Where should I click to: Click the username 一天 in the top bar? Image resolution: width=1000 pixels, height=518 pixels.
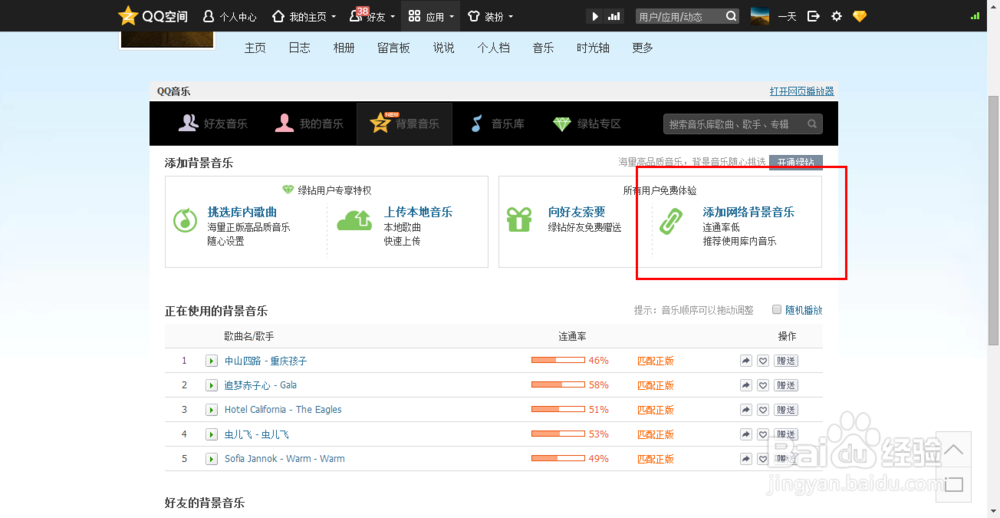tap(788, 17)
